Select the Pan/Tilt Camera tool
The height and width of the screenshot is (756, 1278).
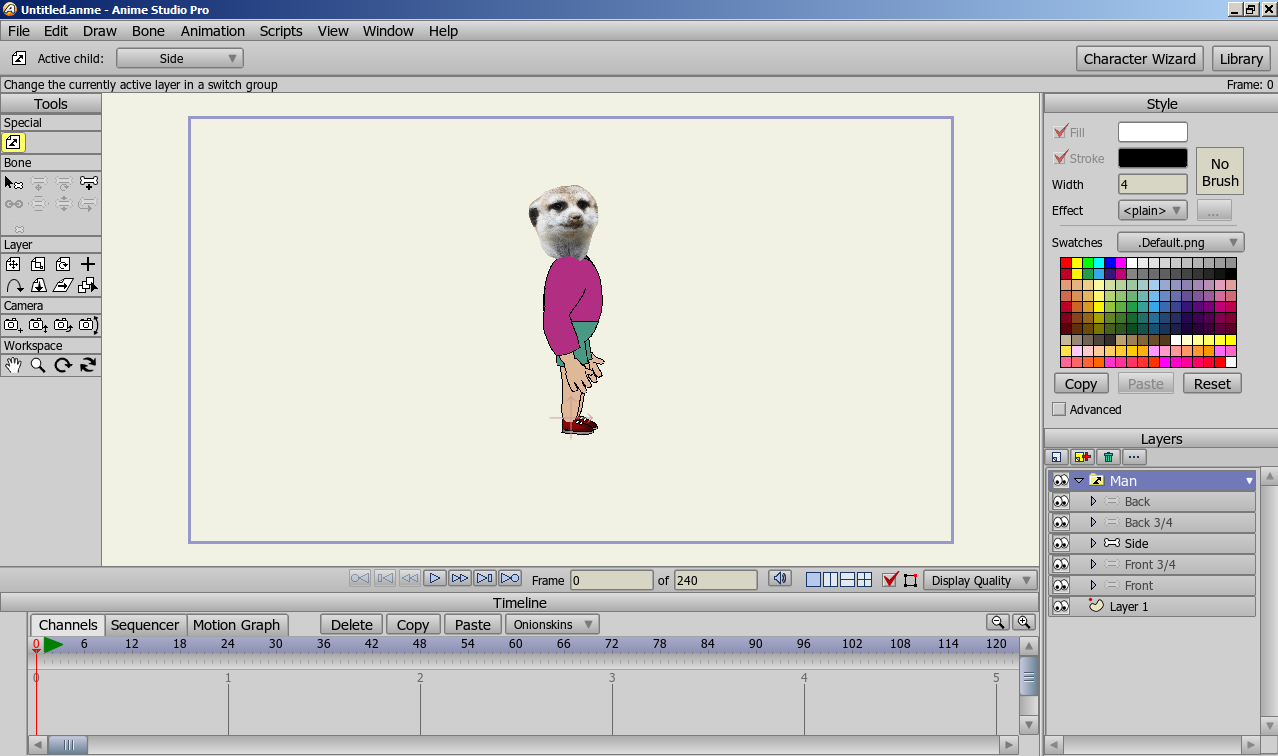click(x=88, y=325)
